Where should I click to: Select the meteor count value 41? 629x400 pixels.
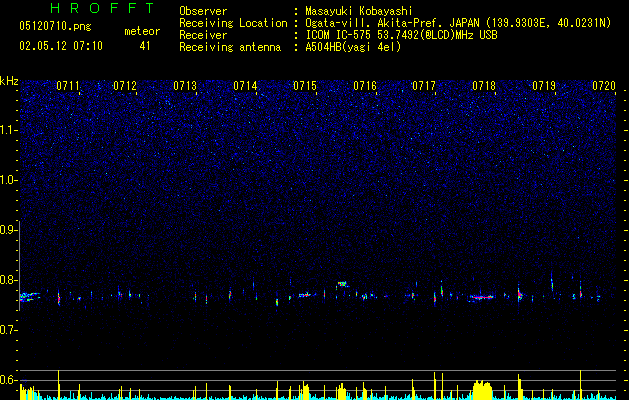tap(145, 46)
